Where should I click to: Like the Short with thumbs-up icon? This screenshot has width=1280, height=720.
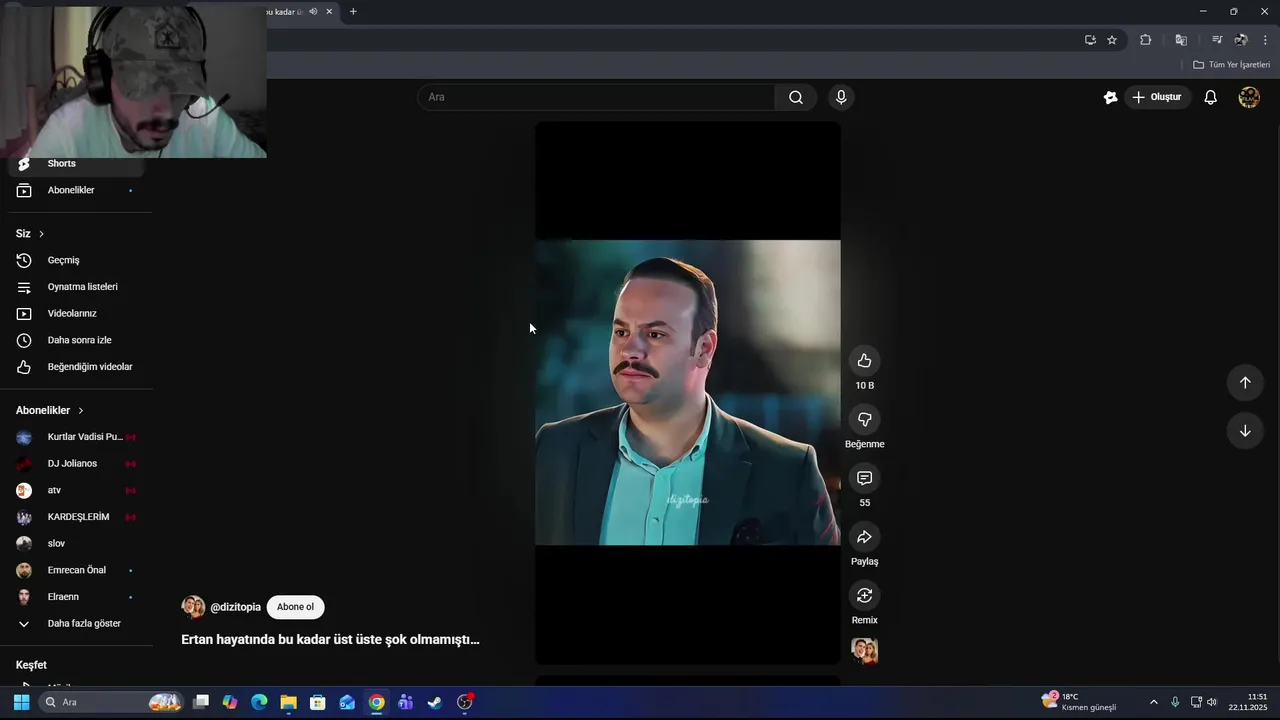[x=864, y=361]
